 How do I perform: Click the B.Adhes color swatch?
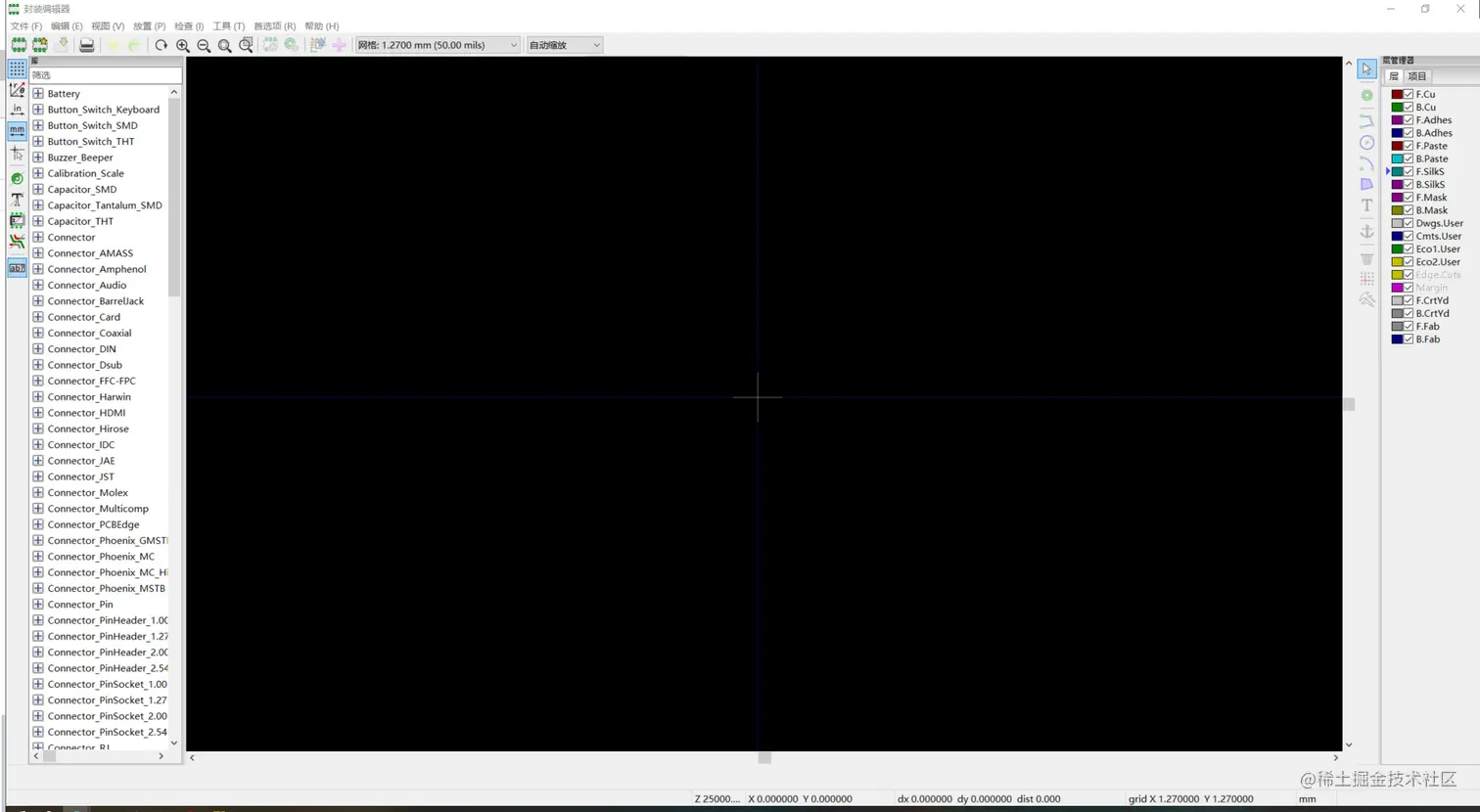click(x=1397, y=133)
